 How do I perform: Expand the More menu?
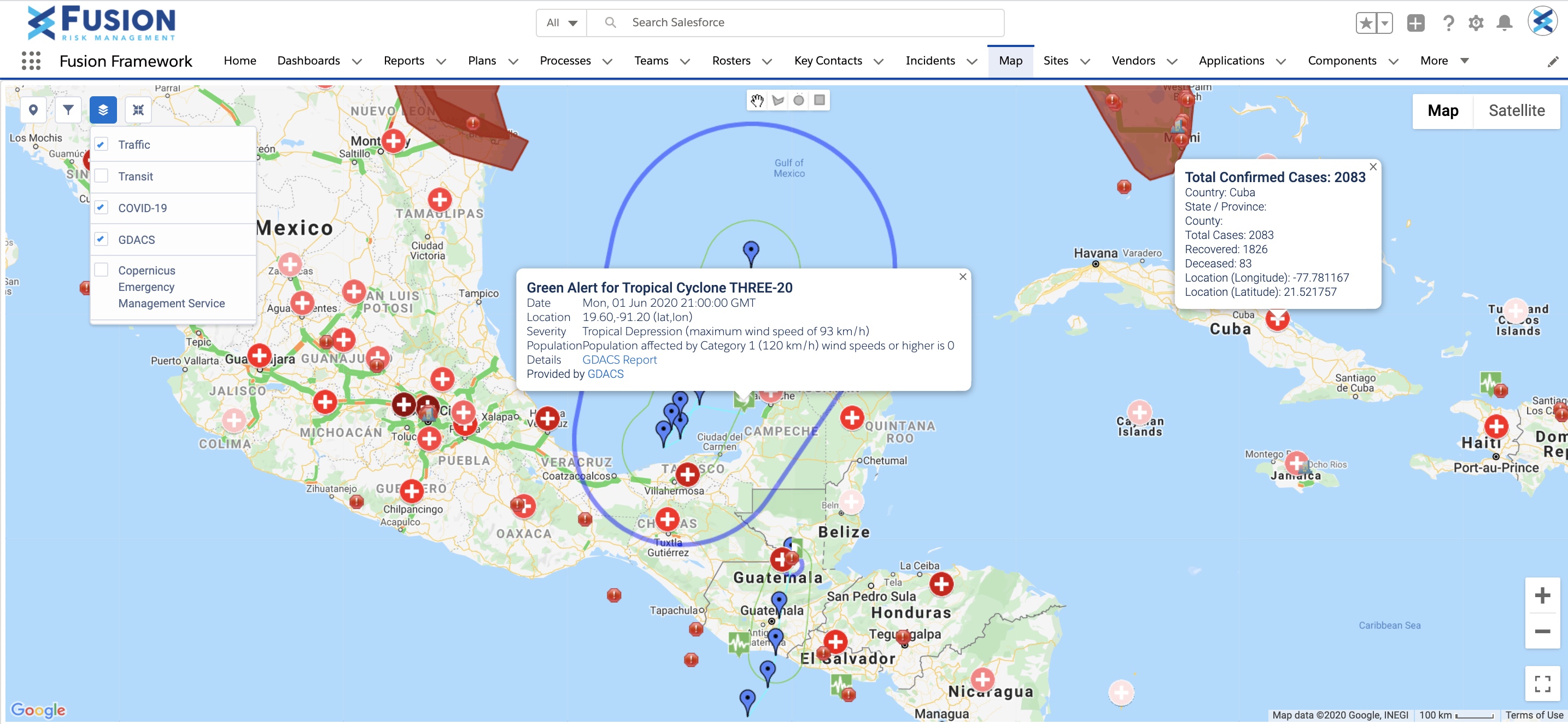(1444, 61)
